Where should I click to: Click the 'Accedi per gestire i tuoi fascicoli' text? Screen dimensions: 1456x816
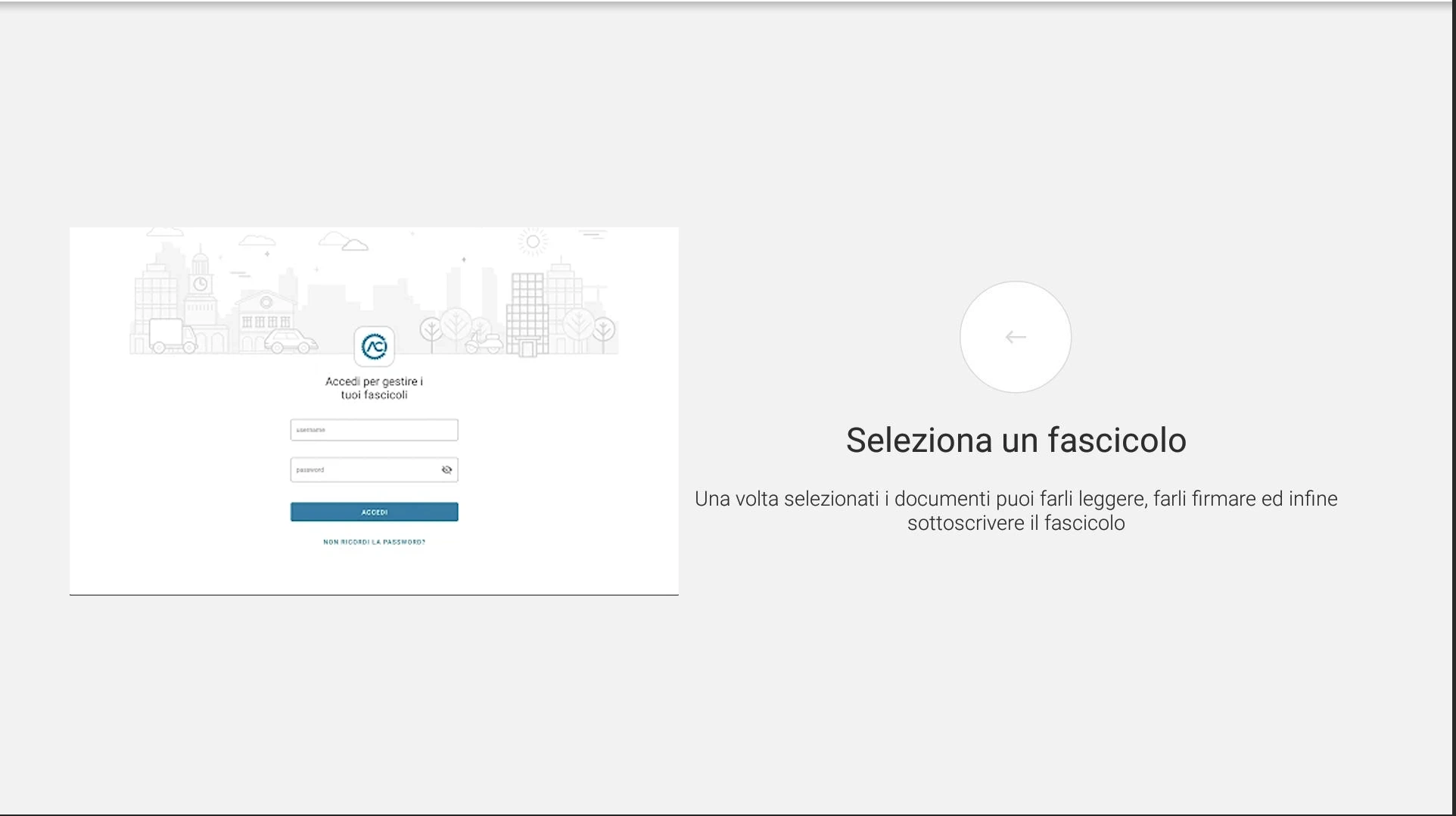374,388
